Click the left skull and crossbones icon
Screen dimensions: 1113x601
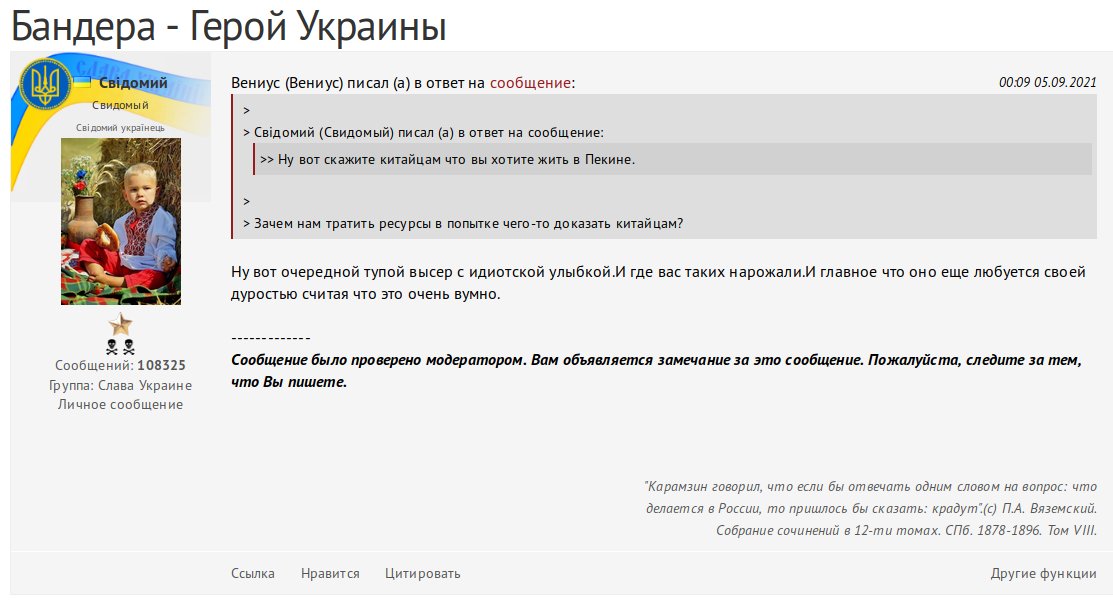click(112, 347)
